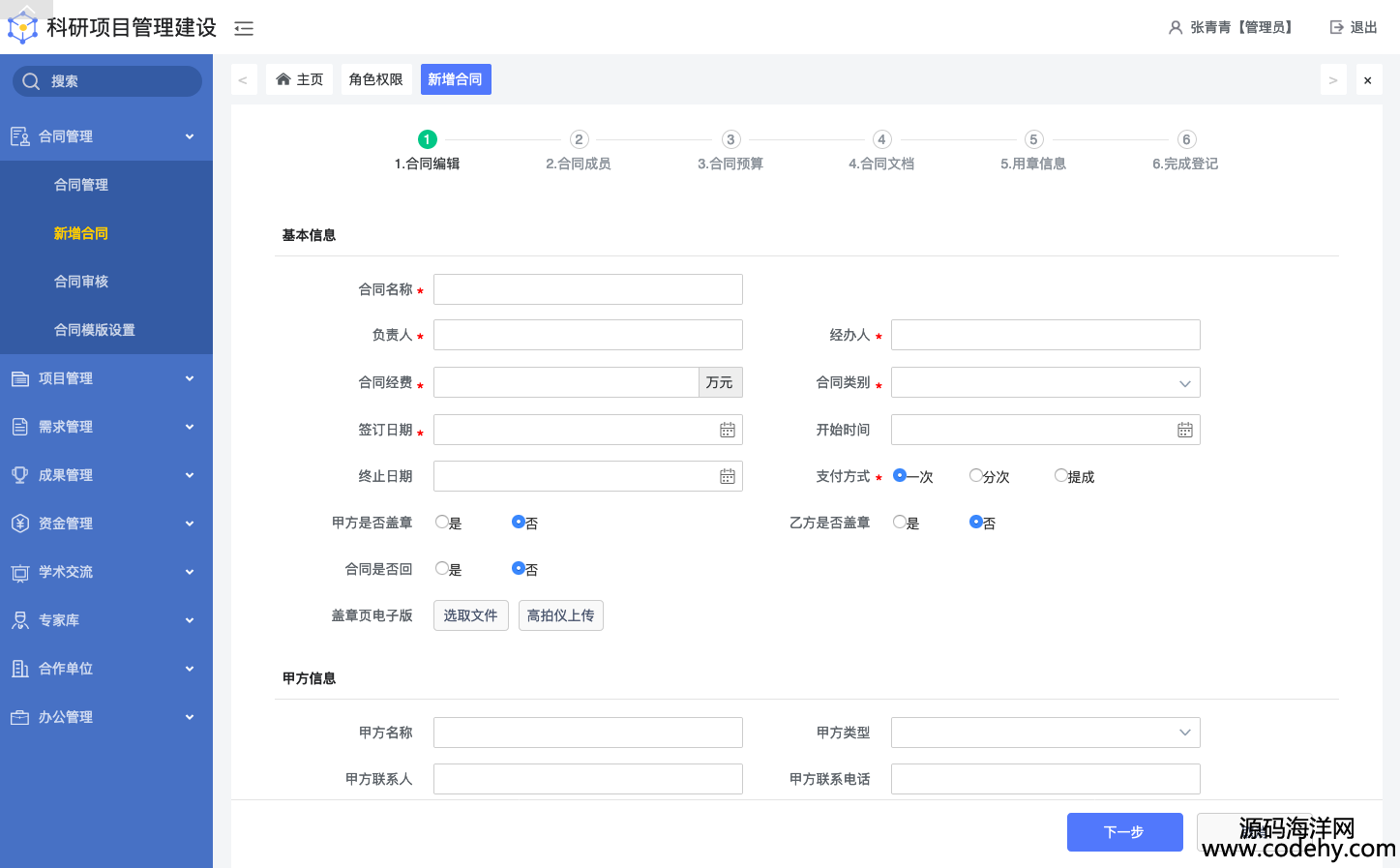Click the 专家库 sidebar icon
This screenshot has height=868, width=1400.
(20, 620)
